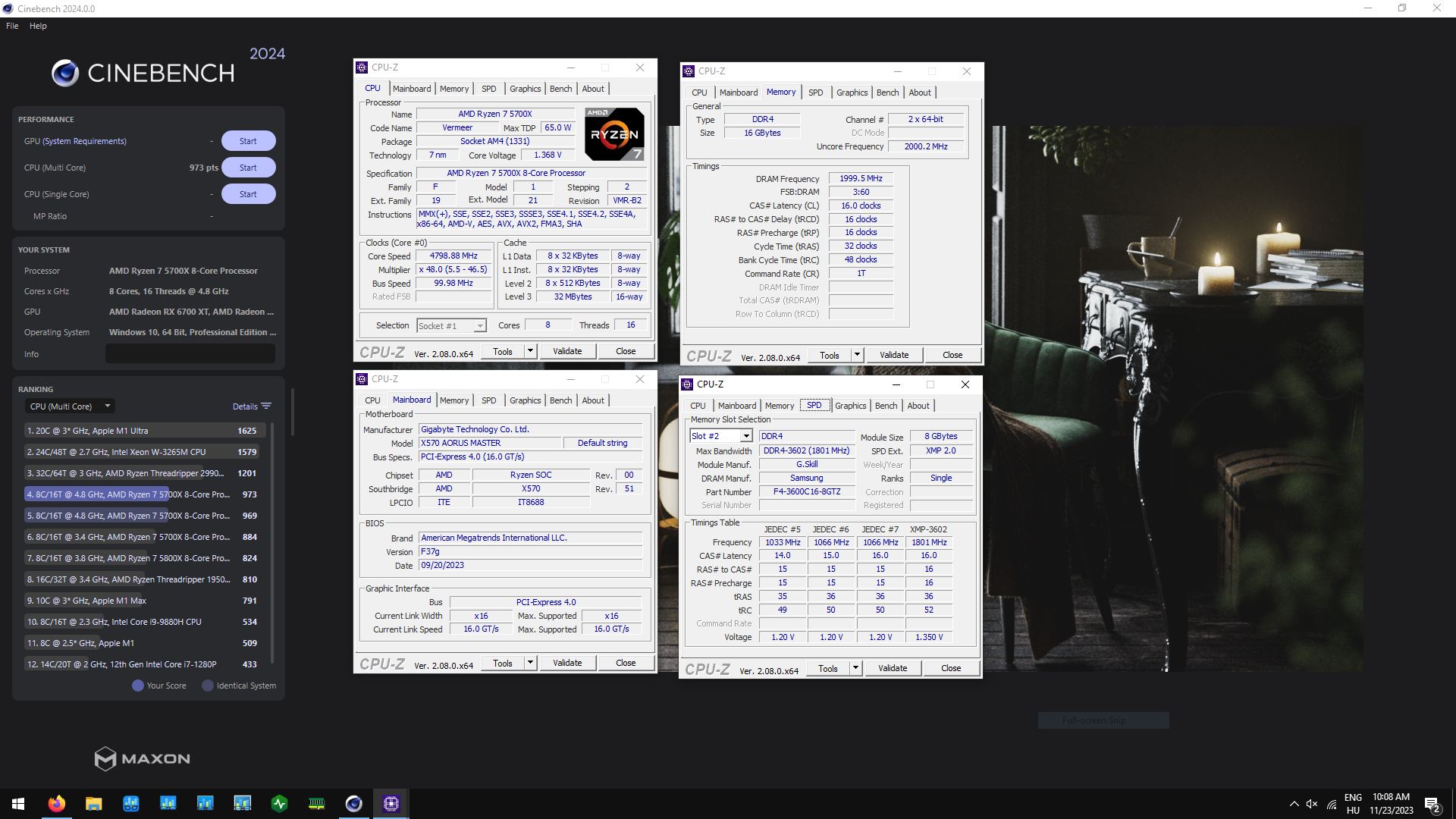Viewport: 1456px width, 819px height.
Task: Open the ranking CPU (Multi Core) dropdown
Action: coord(70,406)
